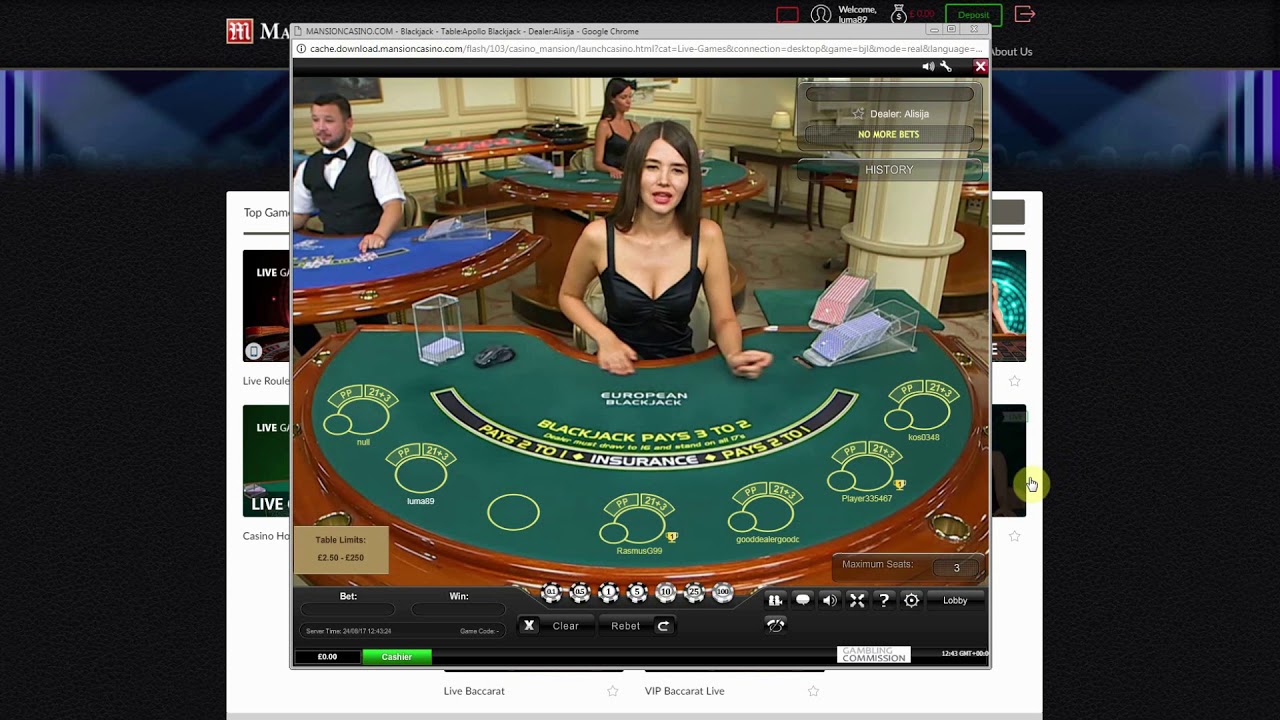Click the crossed-out clock icon near Rebet
The width and height of the screenshot is (1280, 720).
tap(775, 624)
